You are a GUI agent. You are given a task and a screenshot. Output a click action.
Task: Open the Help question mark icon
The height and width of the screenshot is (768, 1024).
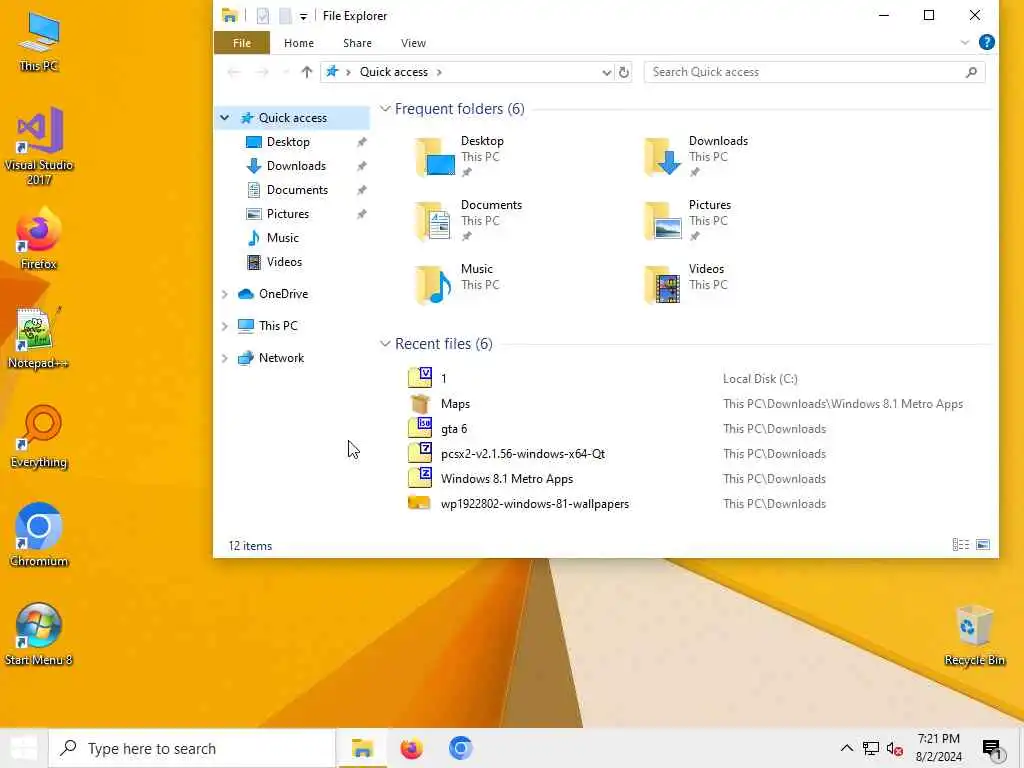pyautogui.click(x=986, y=42)
